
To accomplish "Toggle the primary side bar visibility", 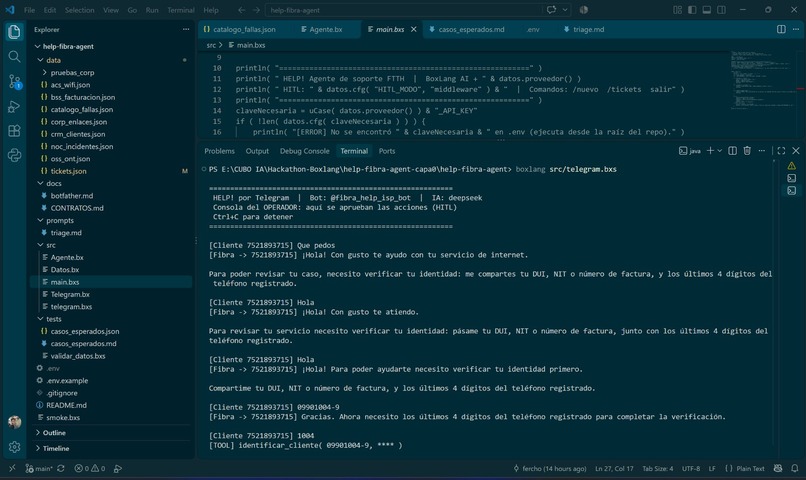I will 692,10.
